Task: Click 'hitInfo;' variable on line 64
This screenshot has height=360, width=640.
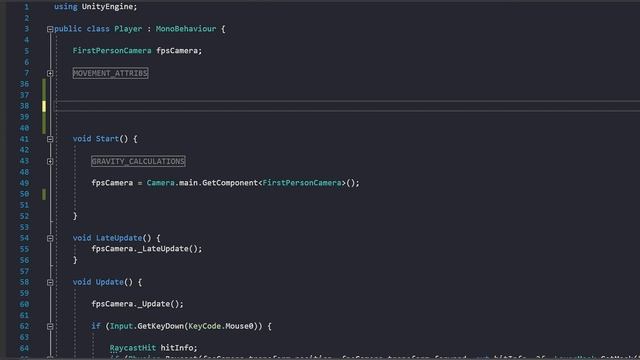Action: tap(179, 348)
